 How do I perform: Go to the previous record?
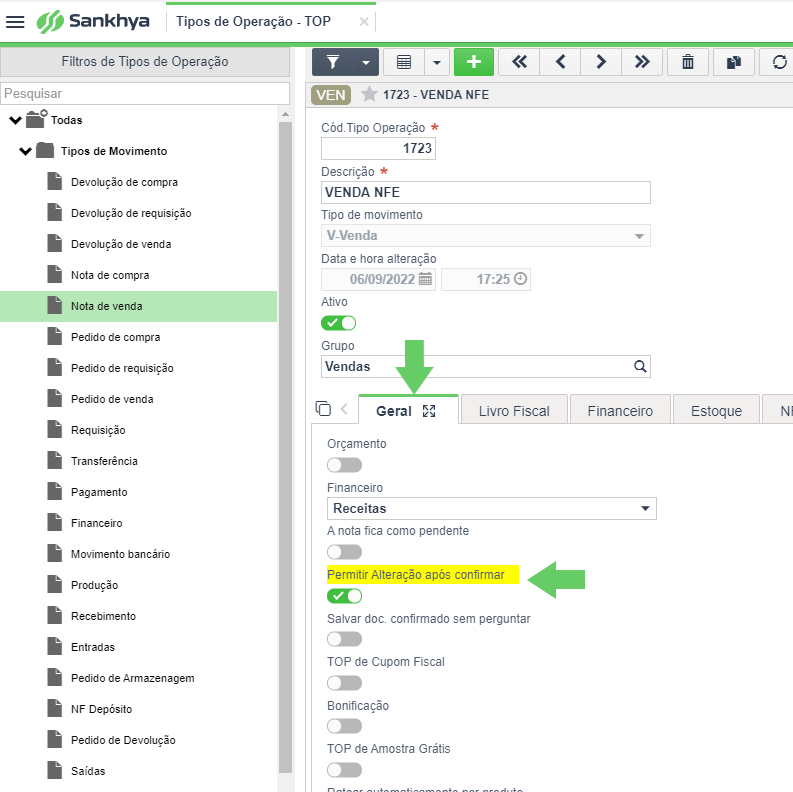click(x=560, y=62)
